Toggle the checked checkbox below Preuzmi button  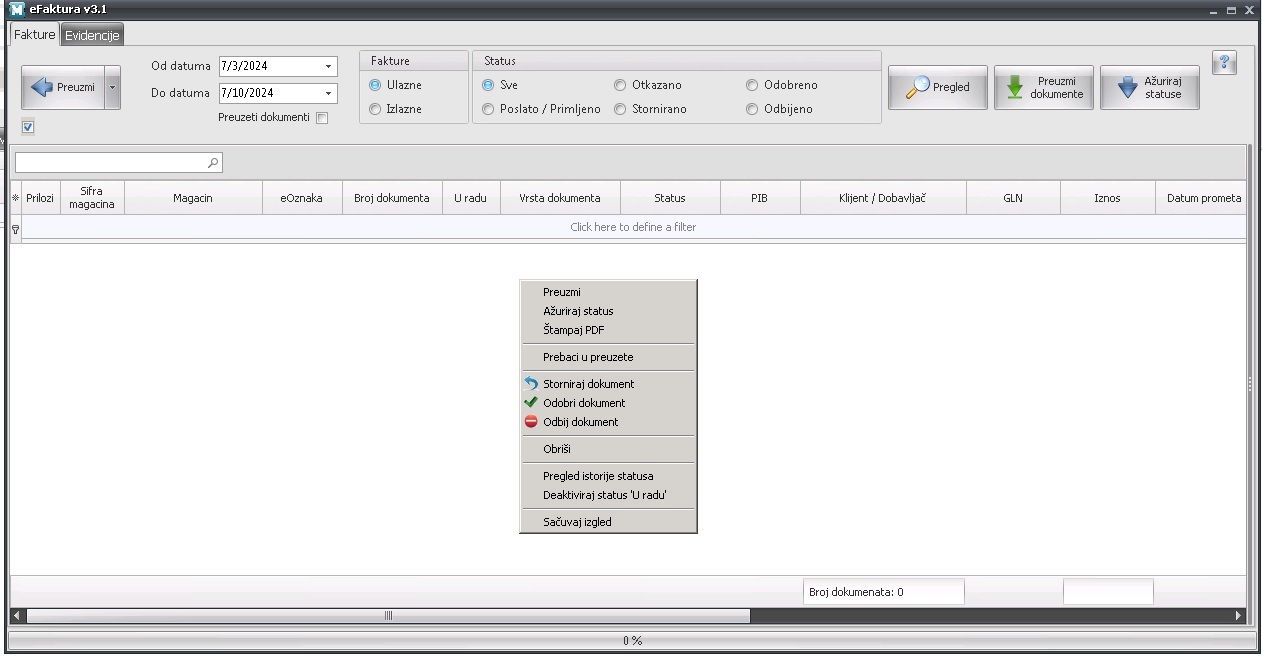click(x=28, y=127)
